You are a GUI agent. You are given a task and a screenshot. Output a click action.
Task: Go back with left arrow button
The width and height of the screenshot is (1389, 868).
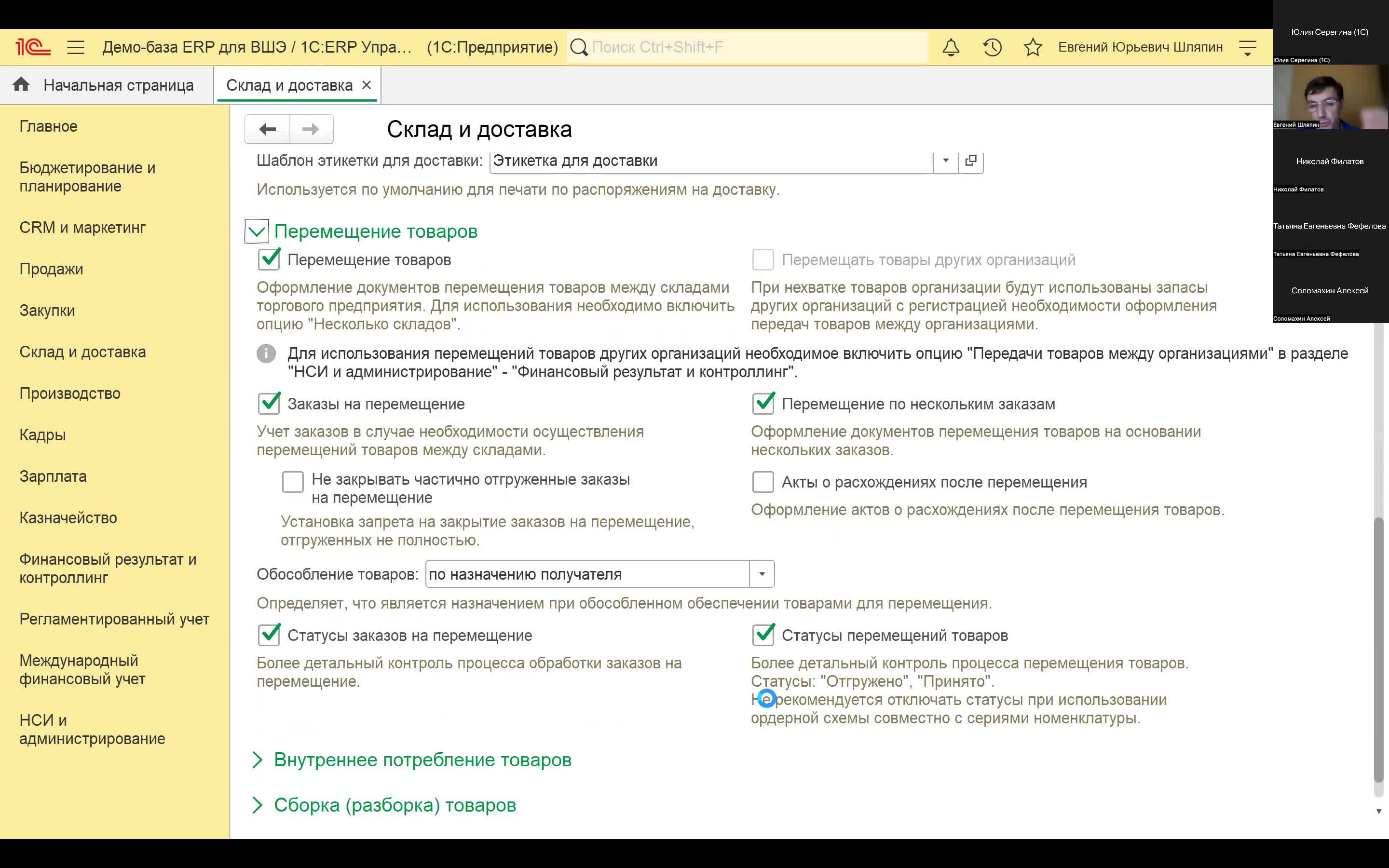click(268, 129)
